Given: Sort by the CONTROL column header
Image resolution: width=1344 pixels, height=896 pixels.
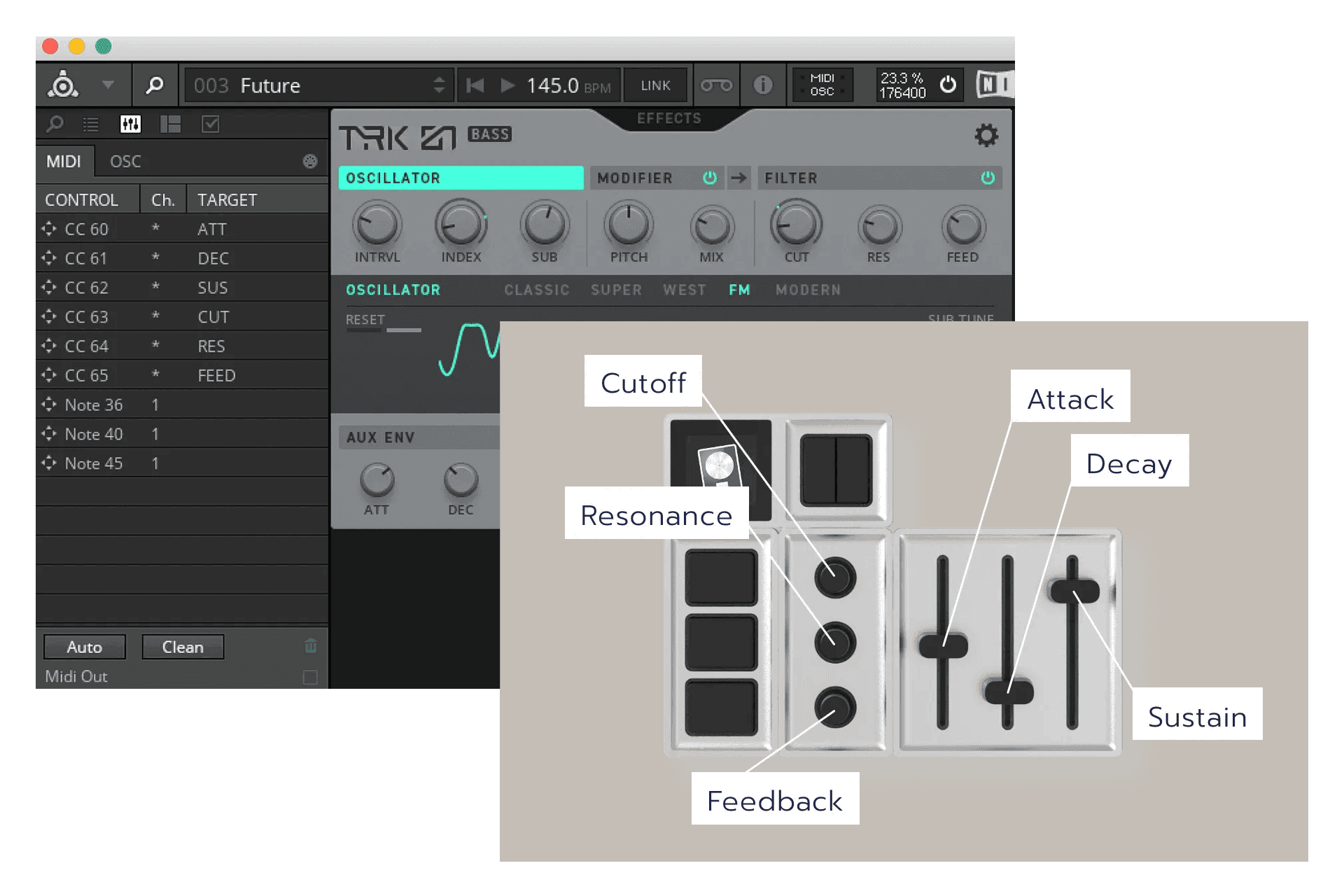Looking at the screenshot, I should pyautogui.click(x=88, y=200).
